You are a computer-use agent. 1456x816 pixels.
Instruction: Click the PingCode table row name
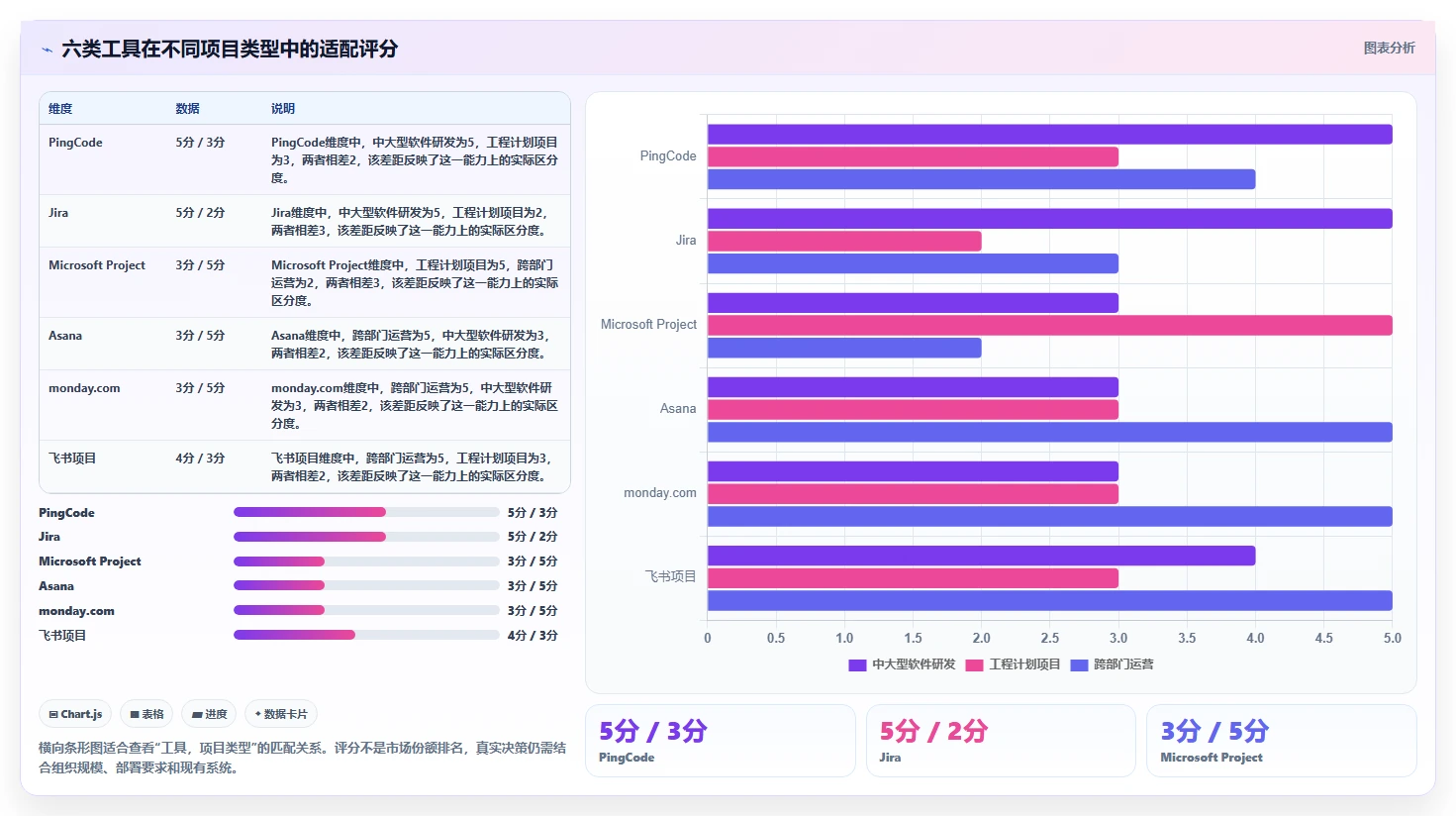[75, 143]
